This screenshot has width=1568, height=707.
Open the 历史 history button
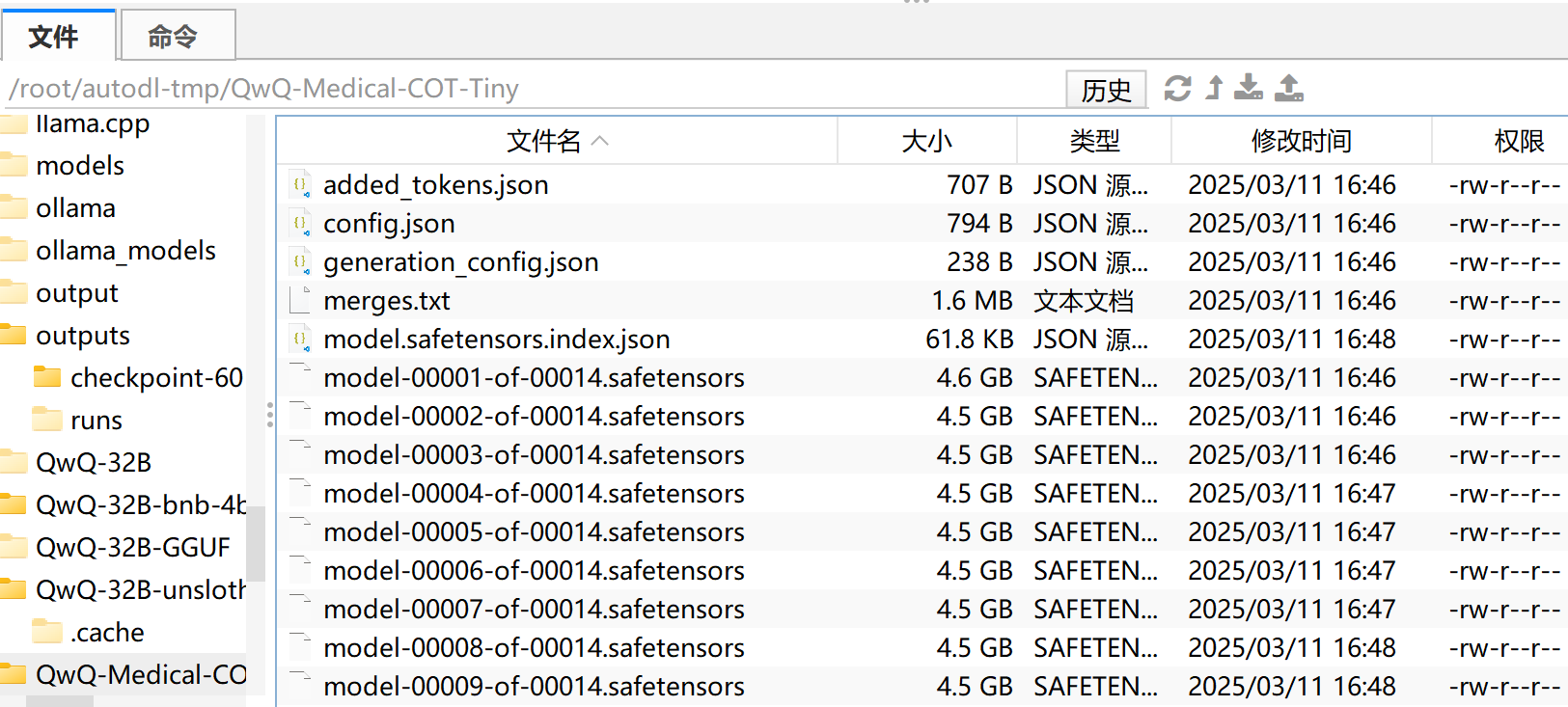pyautogui.click(x=1106, y=90)
